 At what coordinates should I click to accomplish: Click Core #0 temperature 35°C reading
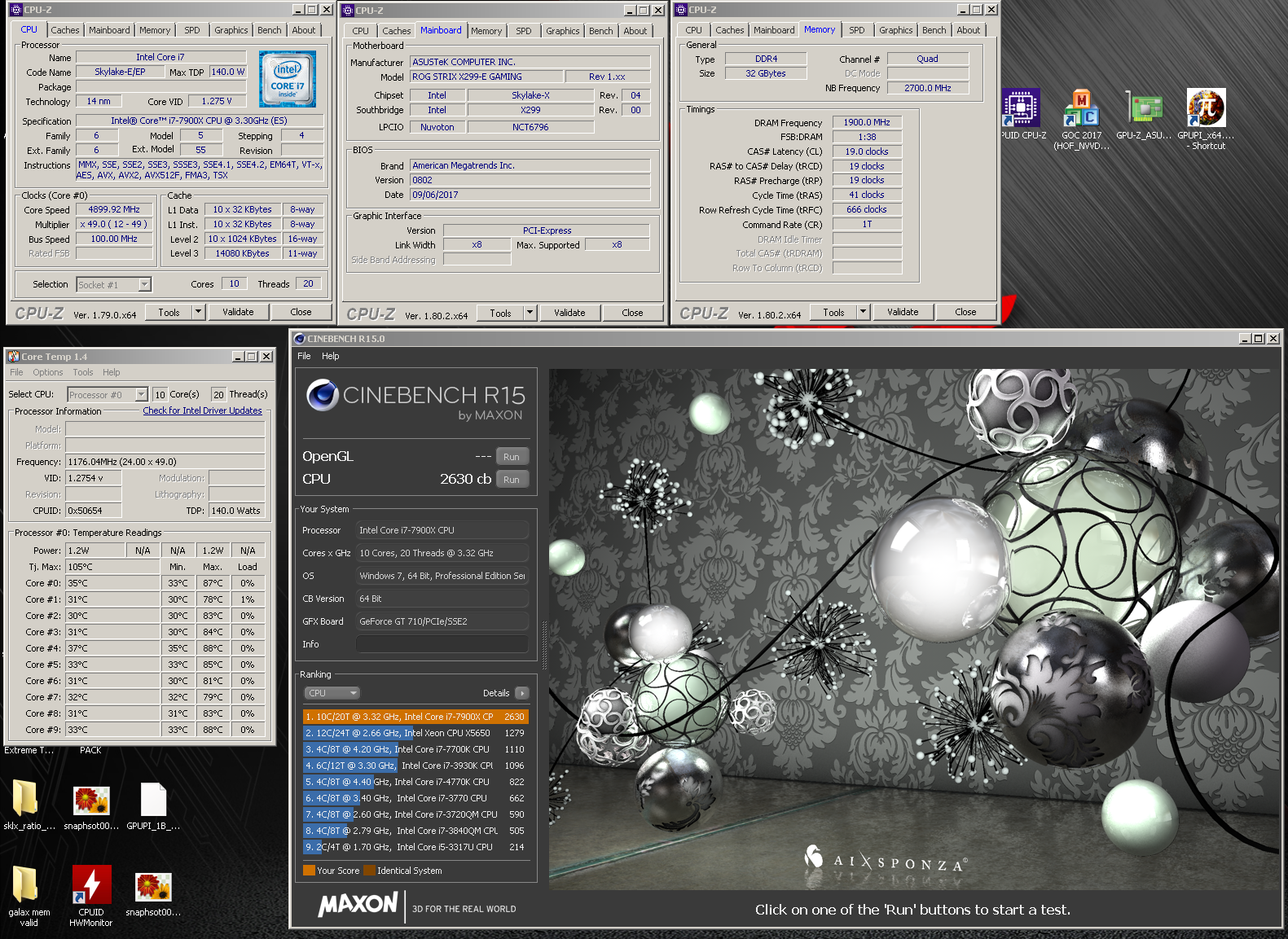tap(112, 583)
